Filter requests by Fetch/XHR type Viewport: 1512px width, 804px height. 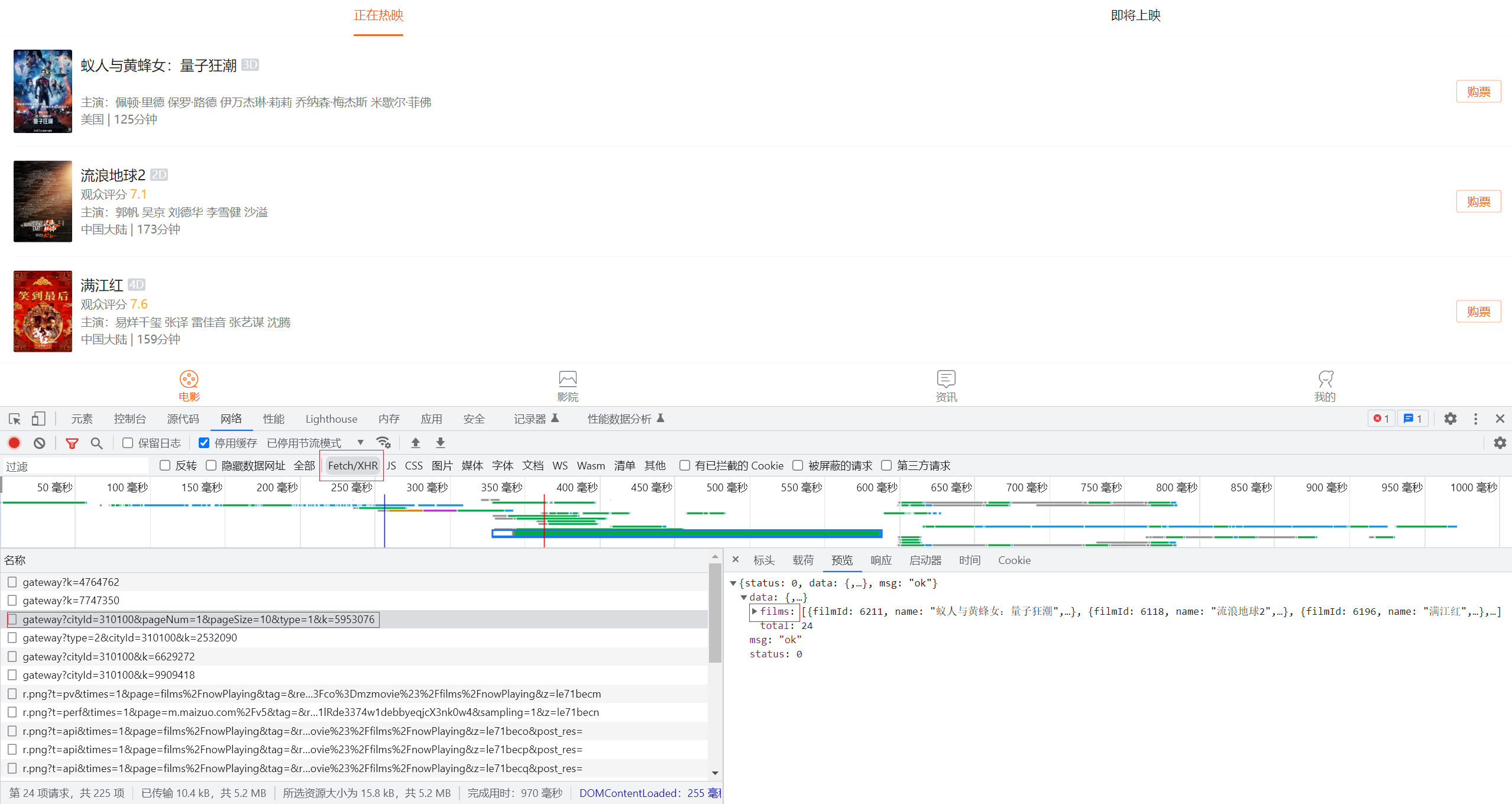tap(352, 465)
